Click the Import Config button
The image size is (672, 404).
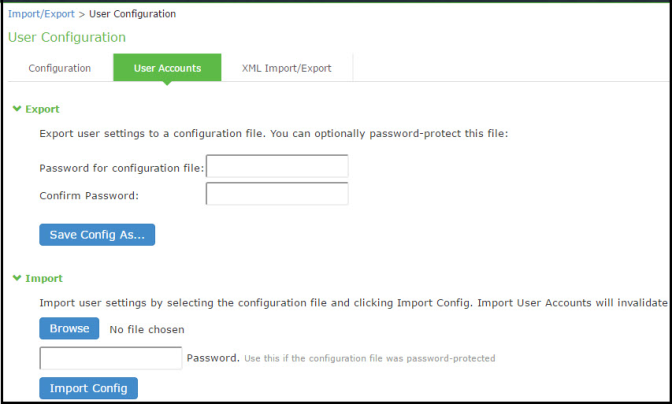88,389
